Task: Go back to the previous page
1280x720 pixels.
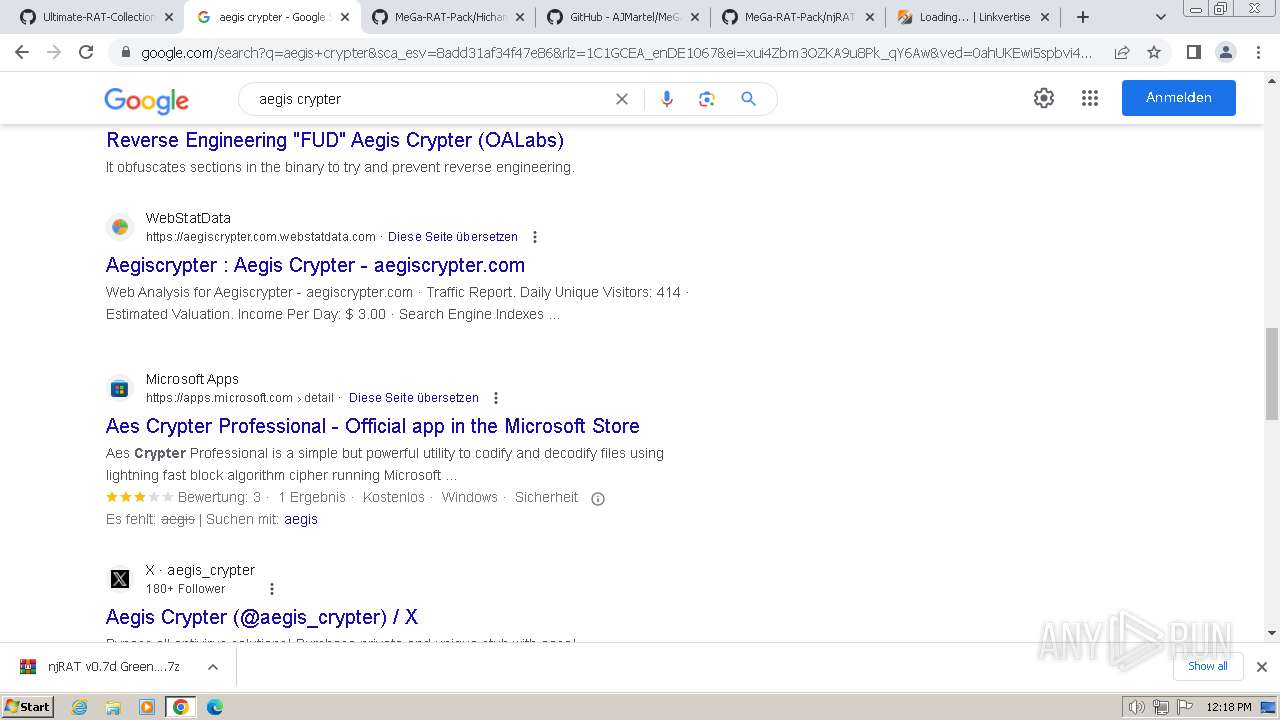Action: click(22, 52)
